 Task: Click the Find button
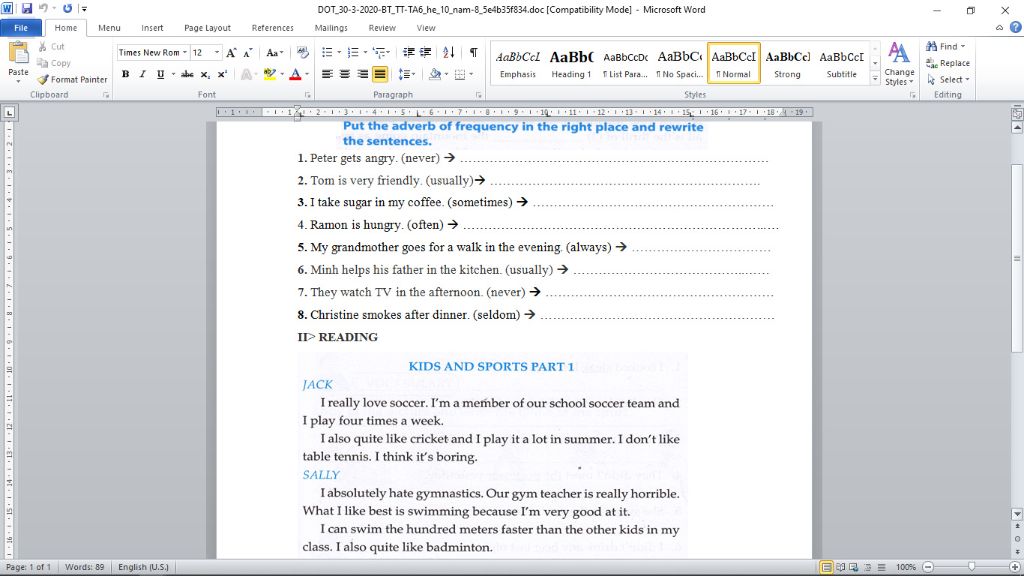coord(945,46)
